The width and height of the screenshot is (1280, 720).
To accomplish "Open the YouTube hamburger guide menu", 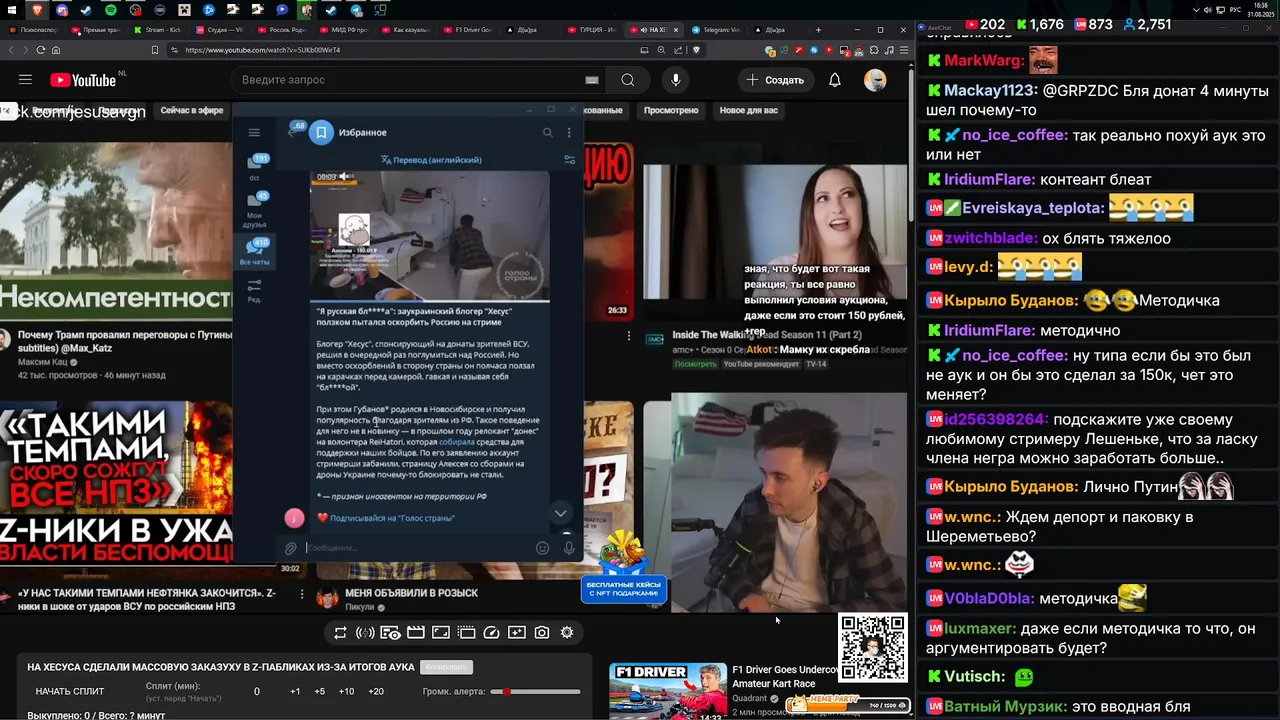I will click(x=26, y=80).
